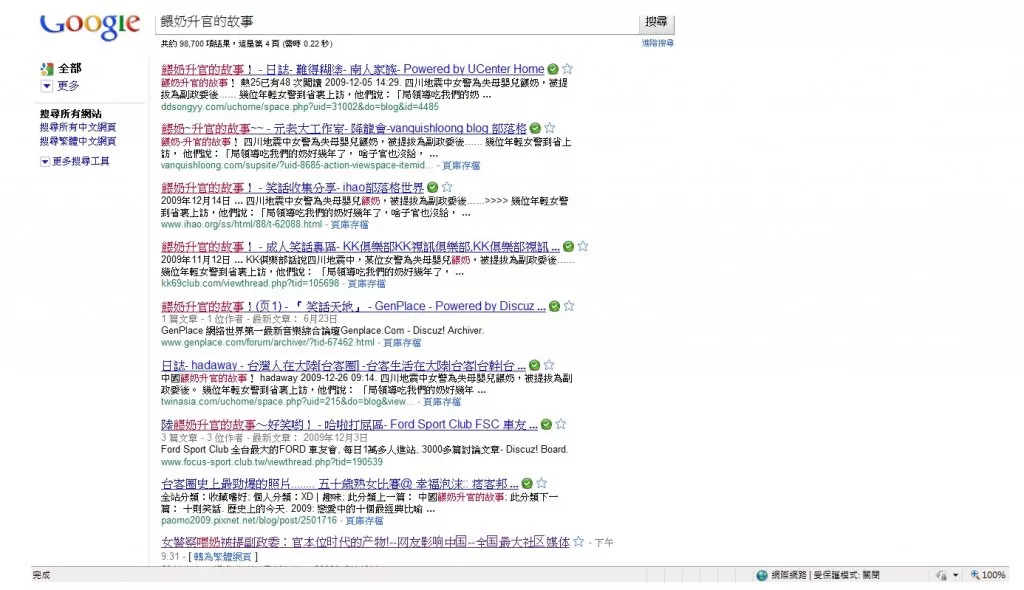This screenshot has width=1024, height=590.
Task: Click green check icon beside UCenter Home result
Action: pyautogui.click(x=552, y=69)
